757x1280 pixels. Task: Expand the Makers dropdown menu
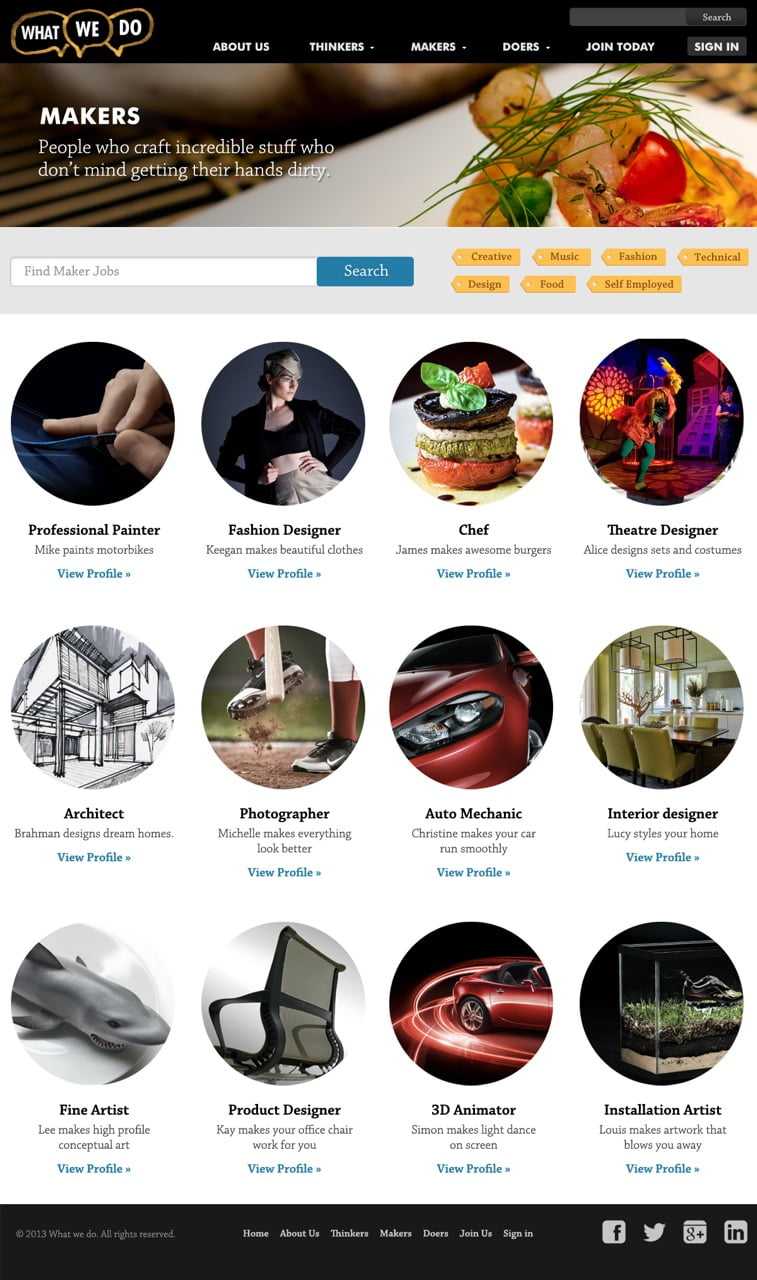(438, 47)
